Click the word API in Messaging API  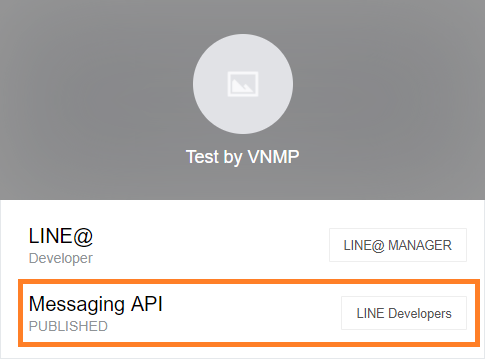147,304
